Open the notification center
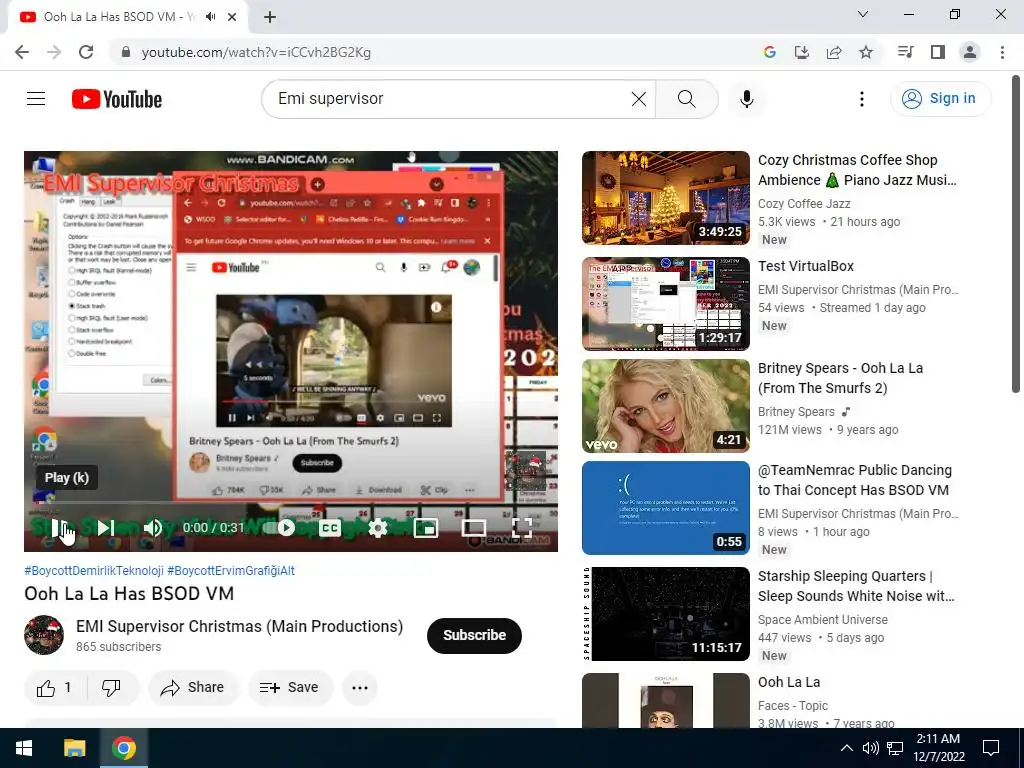The height and width of the screenshot is (768, 1024). (x=991, y=748)
